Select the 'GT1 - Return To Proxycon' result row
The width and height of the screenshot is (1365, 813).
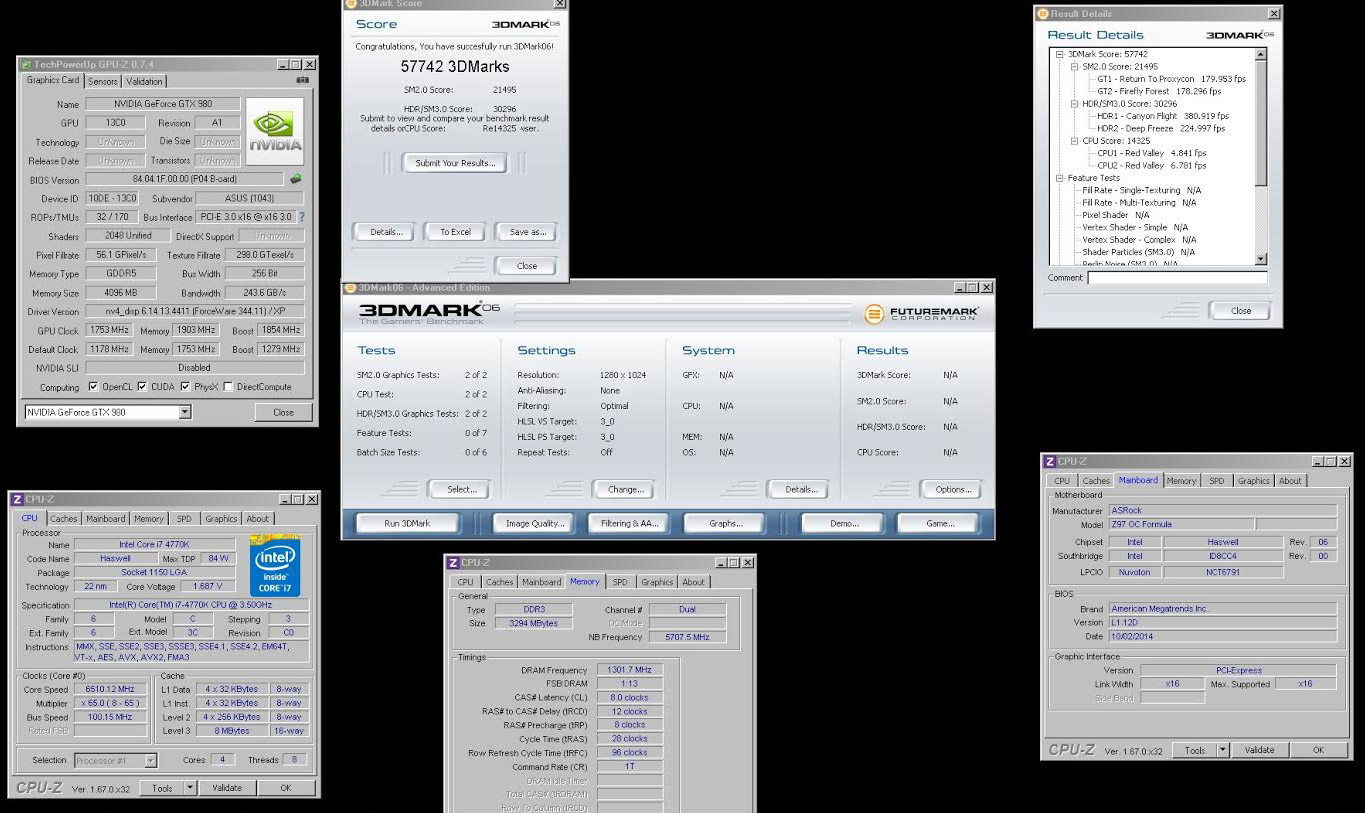[x=1172, y=79]
